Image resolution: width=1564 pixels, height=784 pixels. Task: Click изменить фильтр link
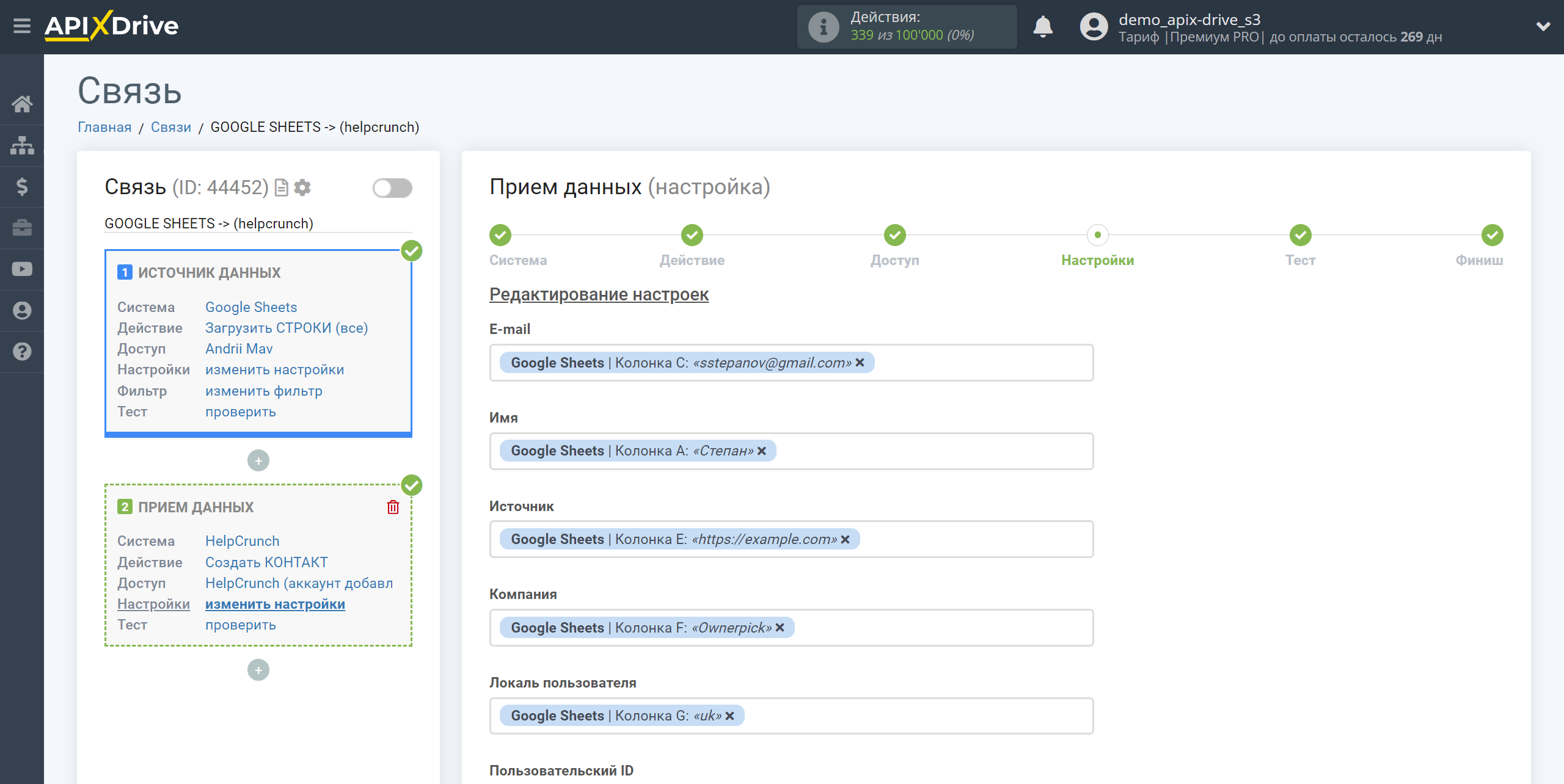[264, 391]
